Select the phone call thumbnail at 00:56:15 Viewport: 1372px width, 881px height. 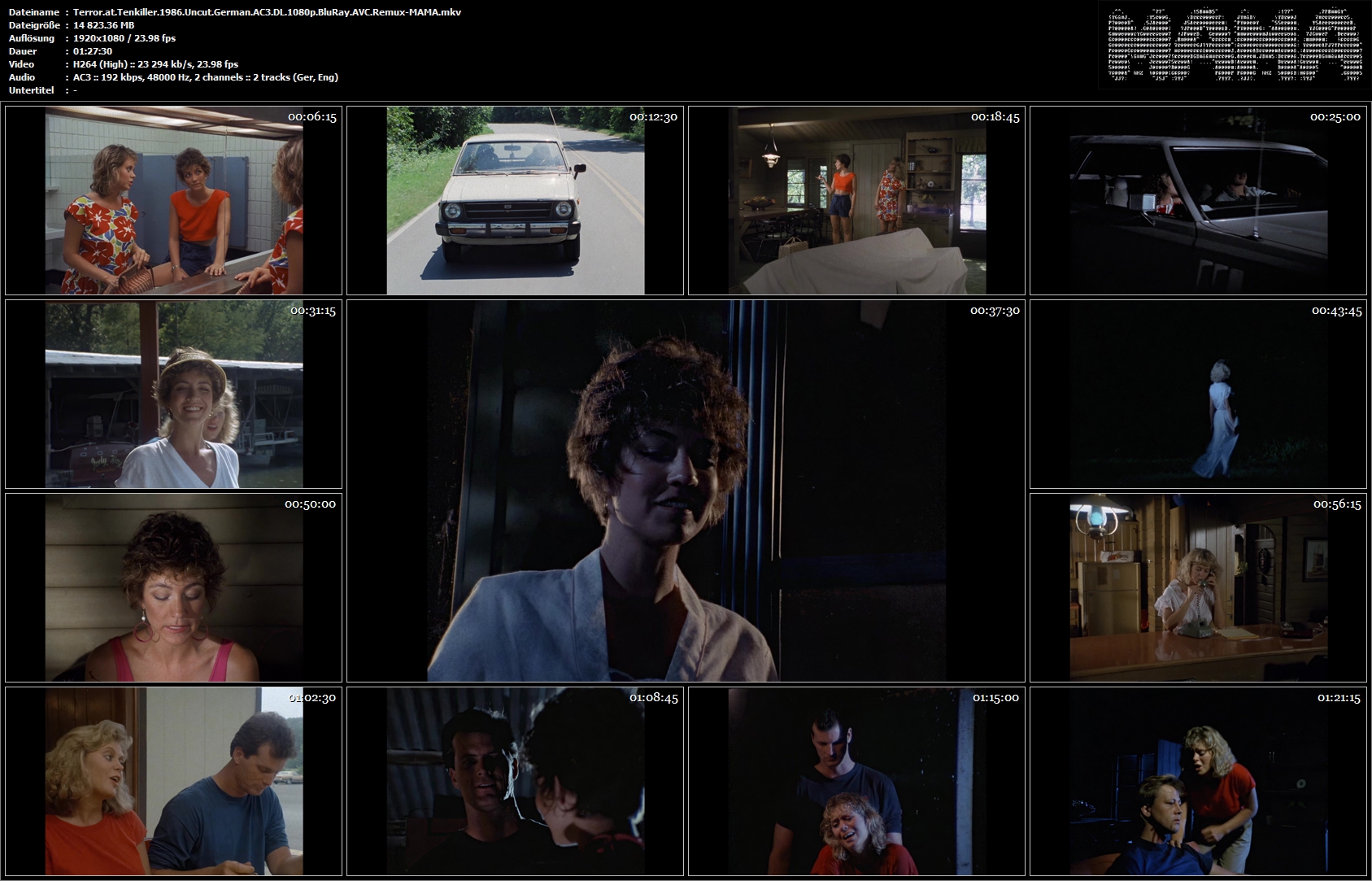(x=1198, y=587)
